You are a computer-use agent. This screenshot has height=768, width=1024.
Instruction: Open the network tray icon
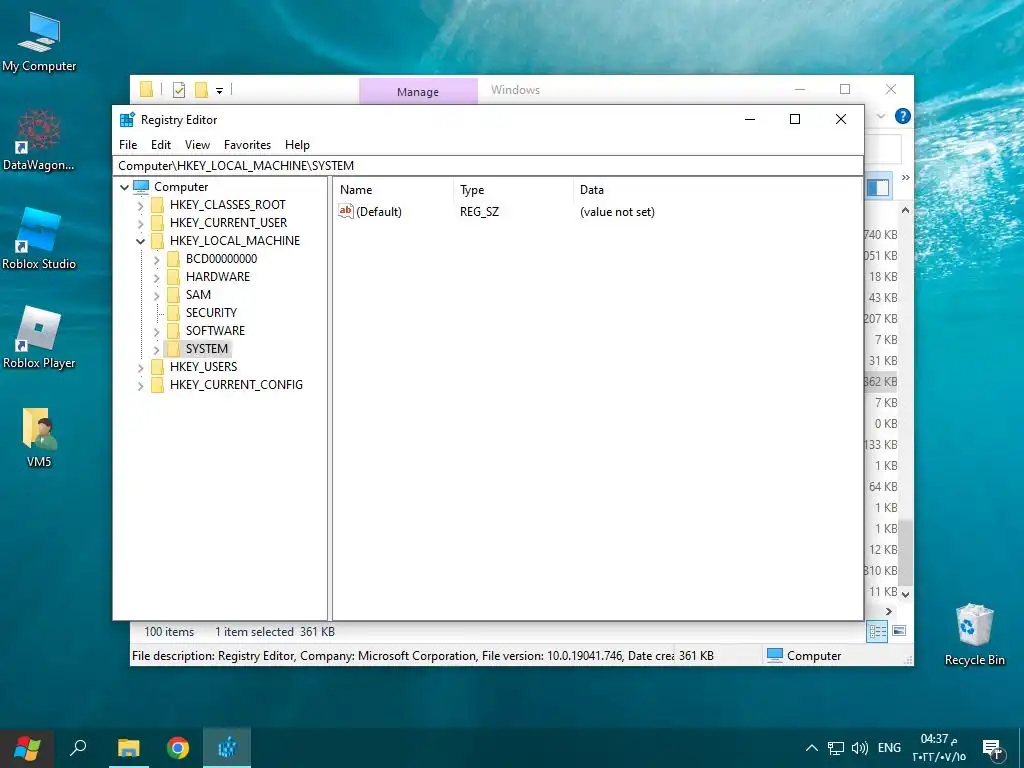[x=836, y=748]
